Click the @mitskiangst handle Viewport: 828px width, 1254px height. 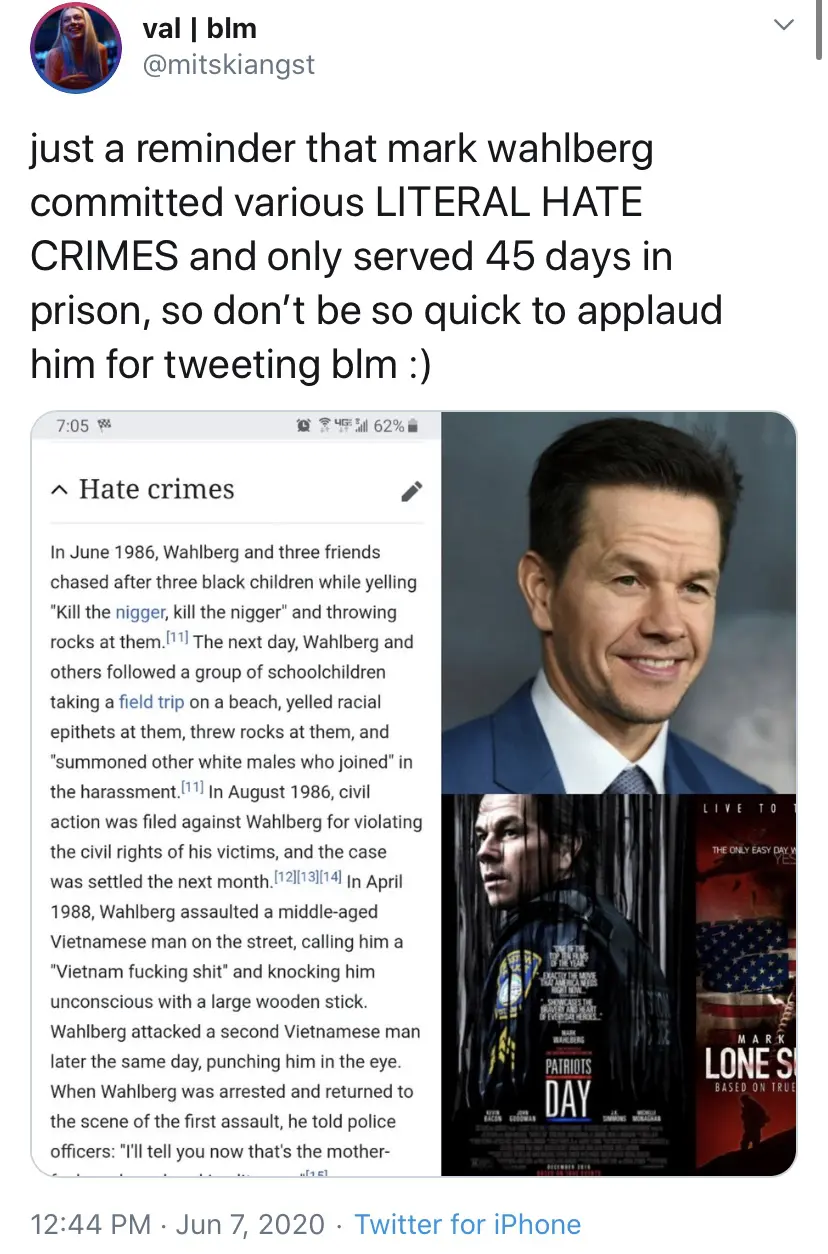click(x=229, y=65)
